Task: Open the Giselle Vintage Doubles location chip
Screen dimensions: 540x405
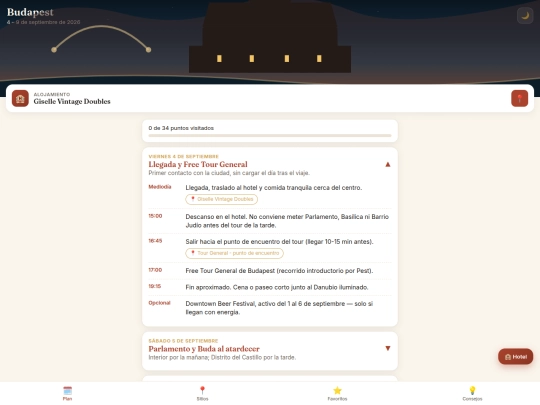Action: point(221,199)
